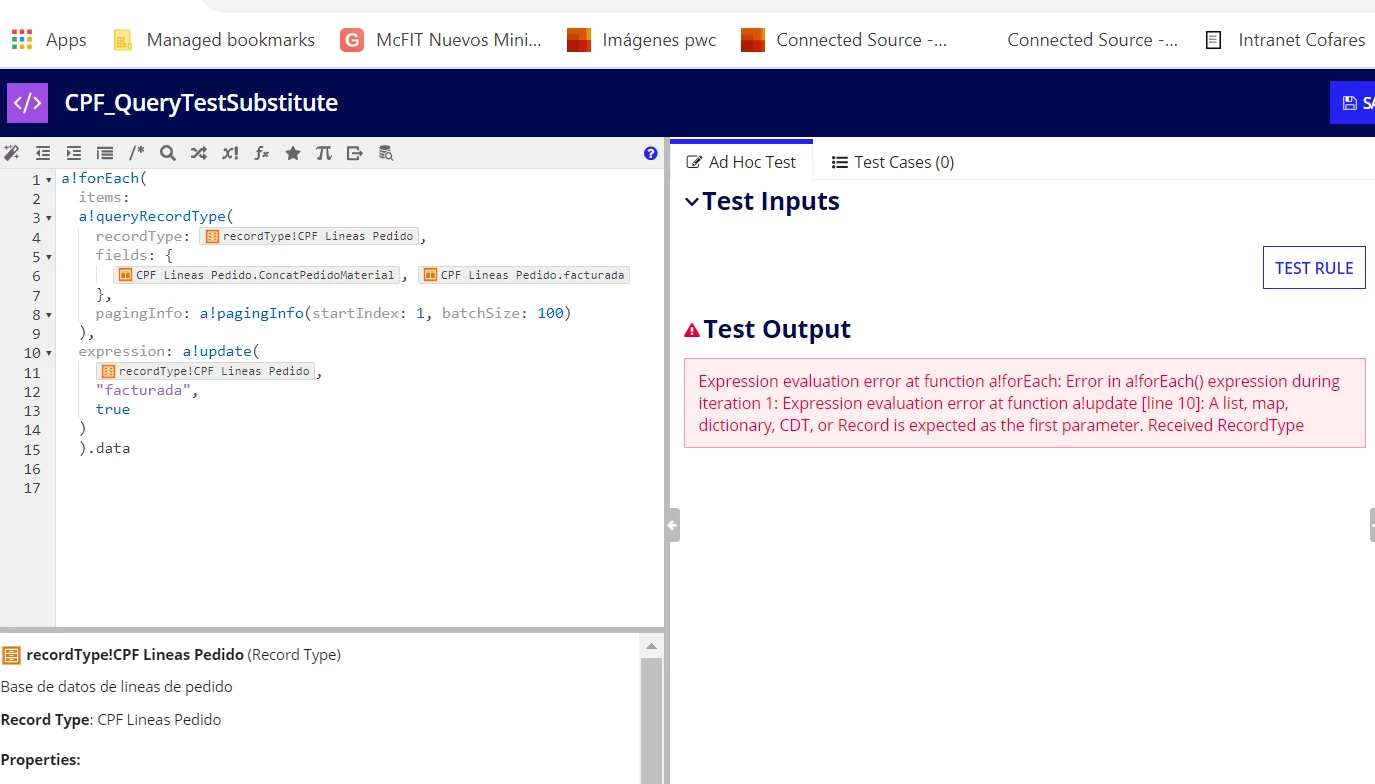
Task: Click the TEST RULE button
Action: tap(1314, 268)
